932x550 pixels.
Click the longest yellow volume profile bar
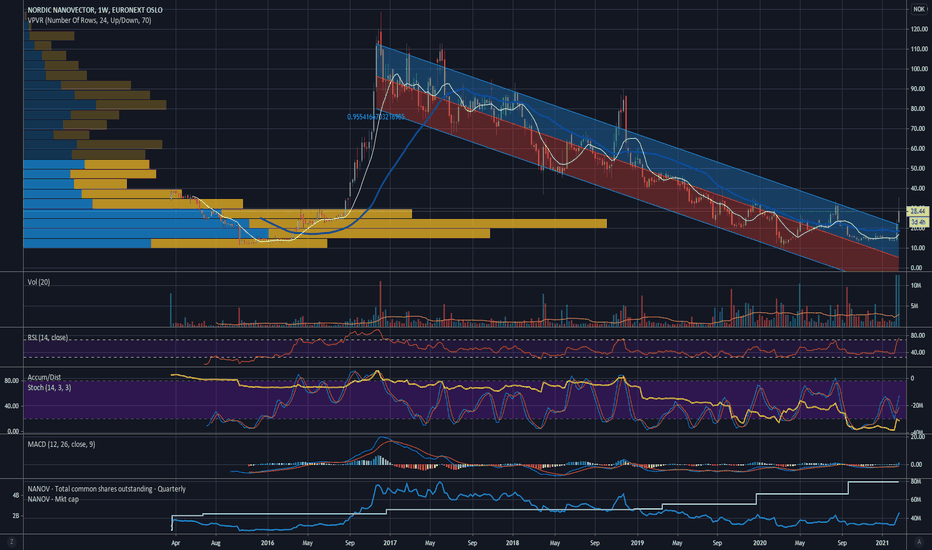(x=428, y=224)
